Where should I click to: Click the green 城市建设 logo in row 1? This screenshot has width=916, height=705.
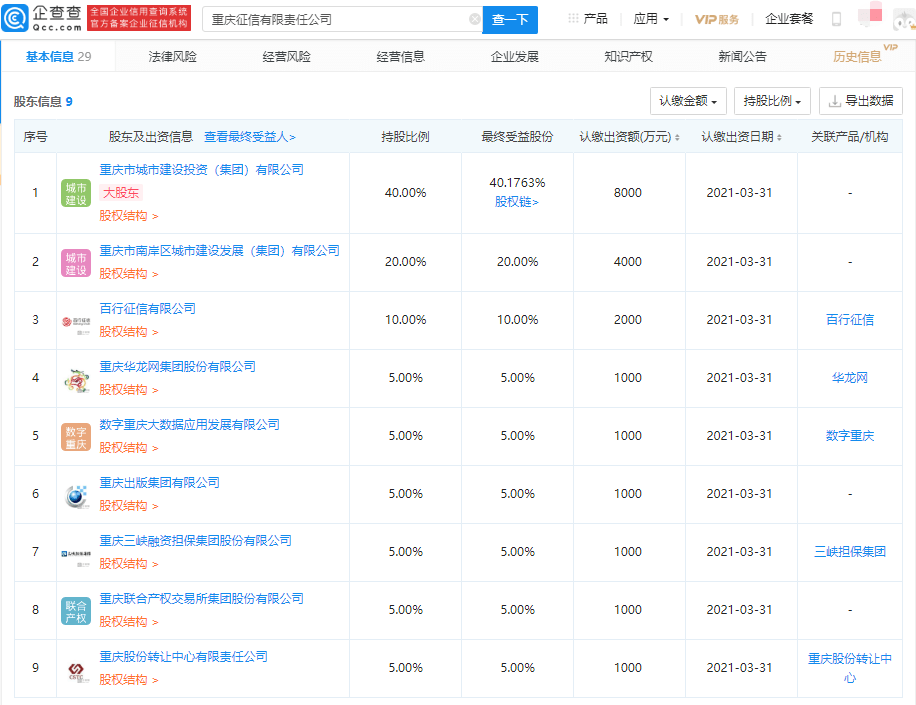76,193
